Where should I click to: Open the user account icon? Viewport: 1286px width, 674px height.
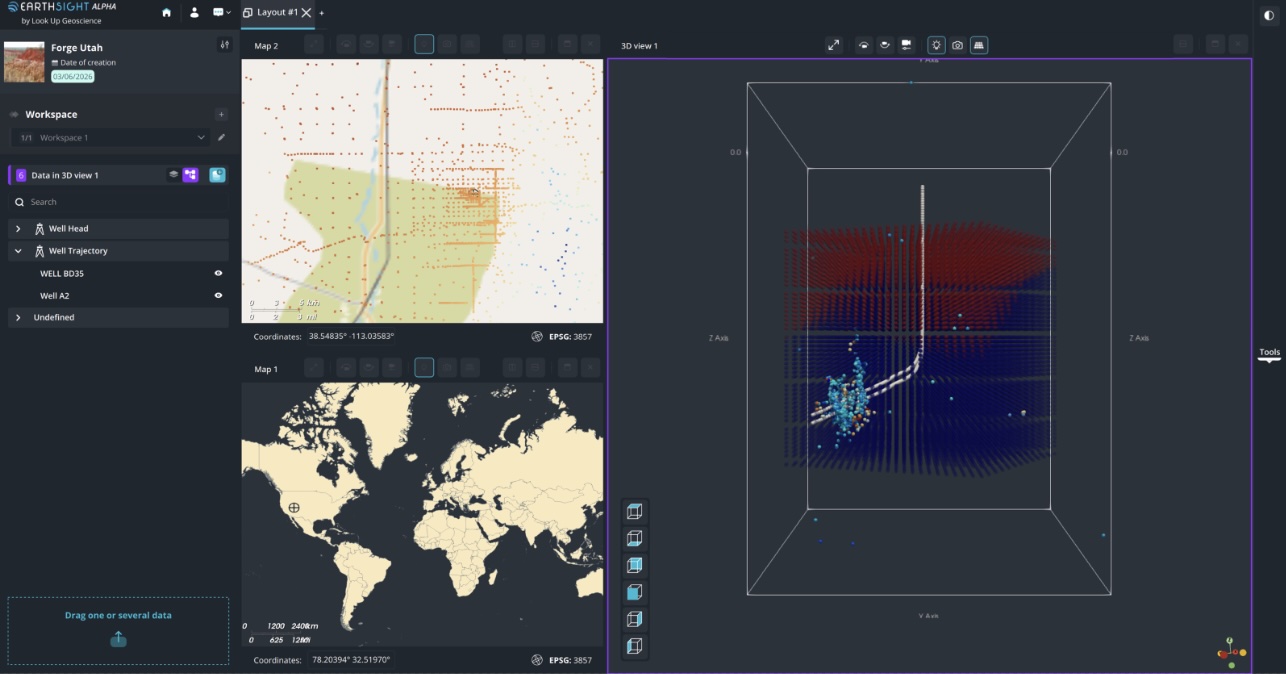point(194,13)
